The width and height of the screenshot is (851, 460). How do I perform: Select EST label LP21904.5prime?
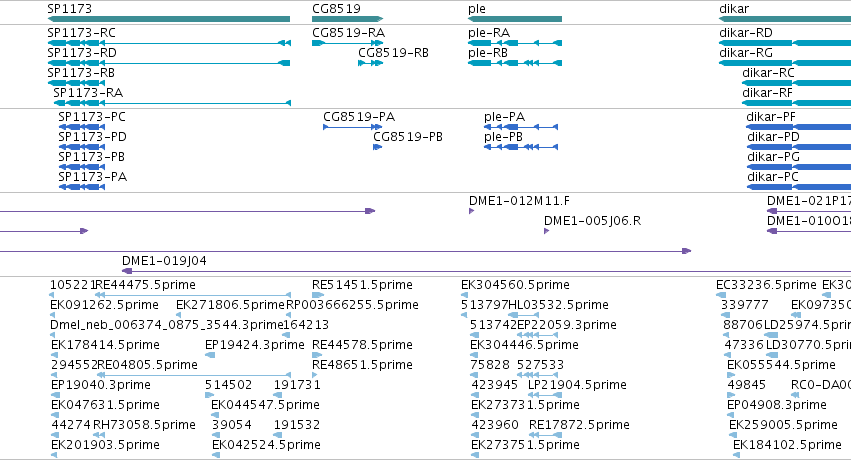(577, 386)
